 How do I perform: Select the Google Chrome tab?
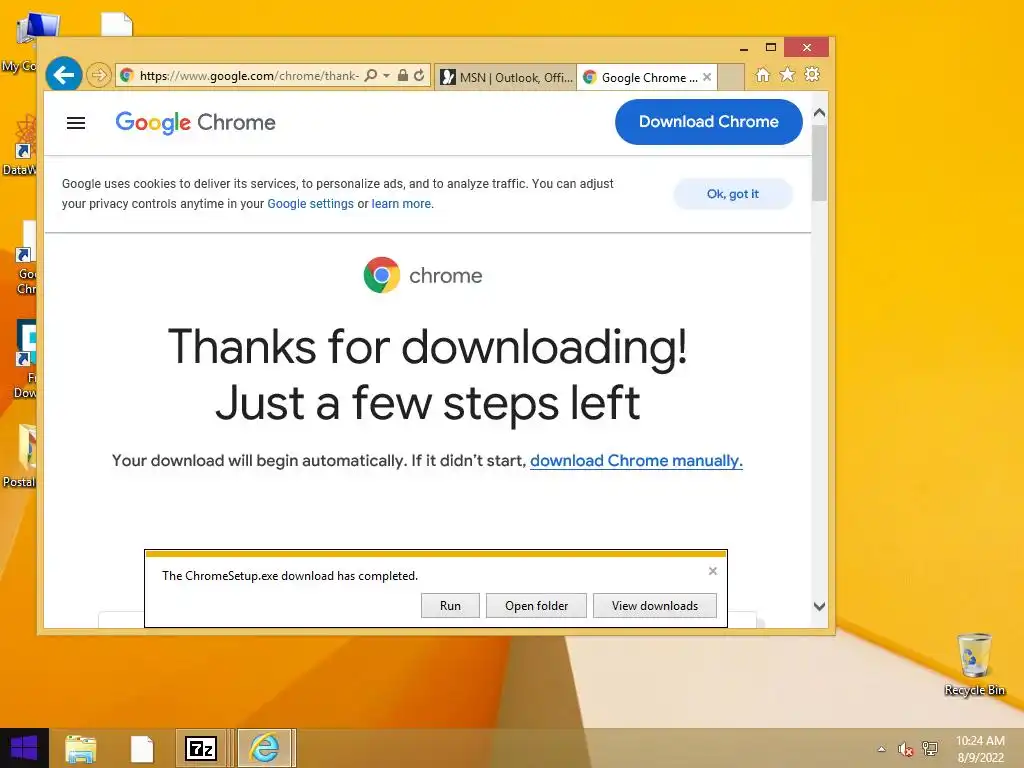[x=643, y=77]
